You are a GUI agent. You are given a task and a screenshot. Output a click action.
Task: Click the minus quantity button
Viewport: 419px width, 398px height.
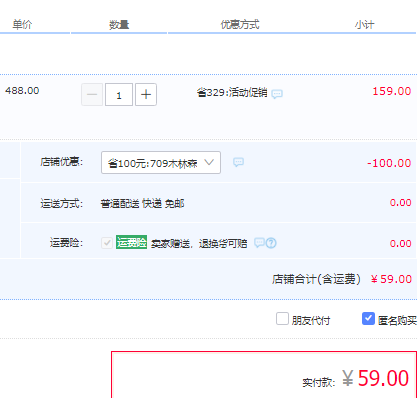tap(92, 95)
